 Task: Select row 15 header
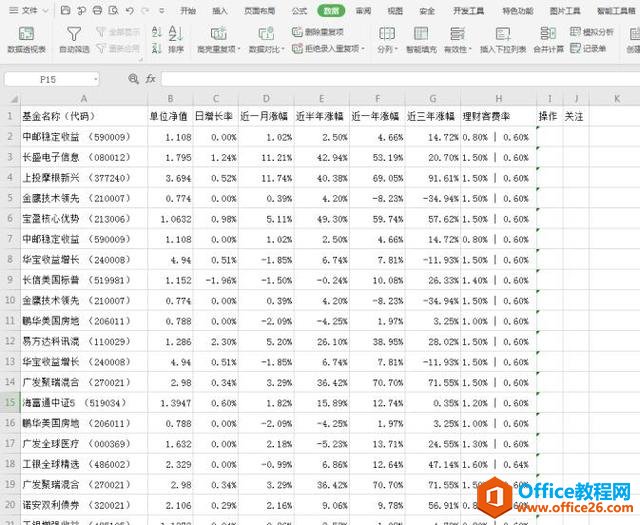click(x=10, y=403)
